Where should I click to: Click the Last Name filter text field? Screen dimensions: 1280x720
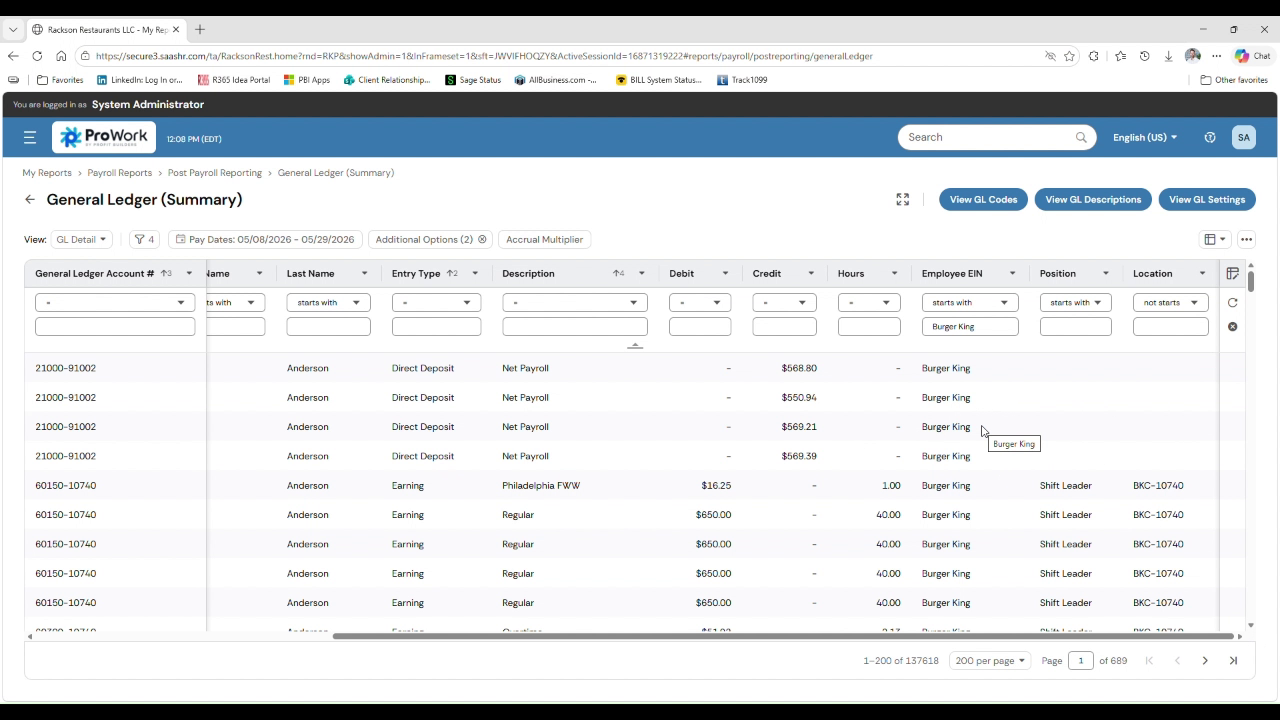click(328, 326)
